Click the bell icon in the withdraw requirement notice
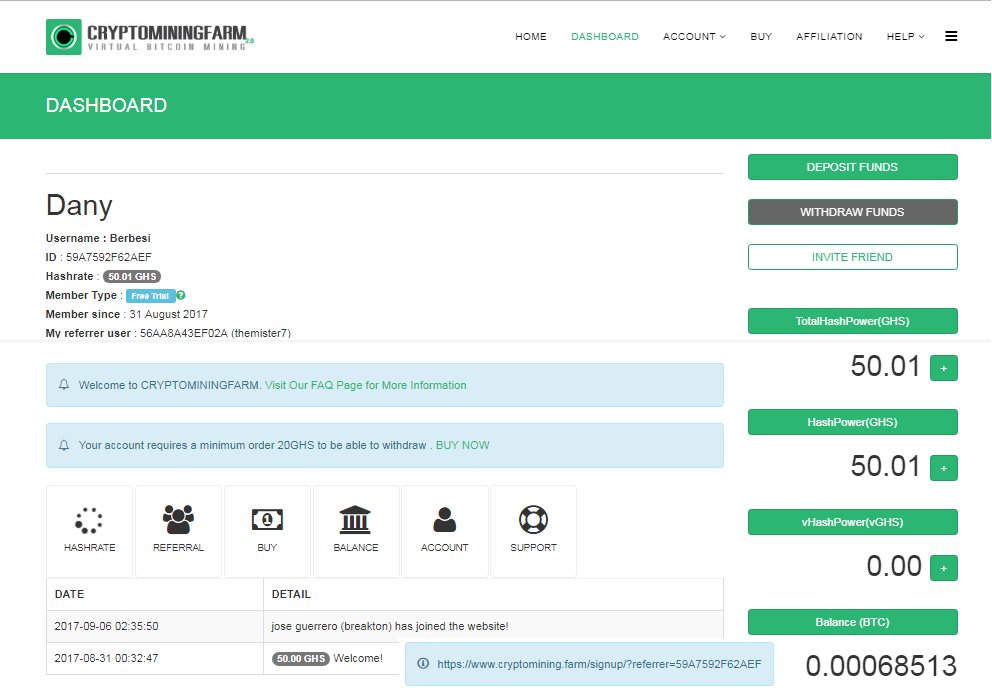992x691 pixels. click(x=64, y=445)
